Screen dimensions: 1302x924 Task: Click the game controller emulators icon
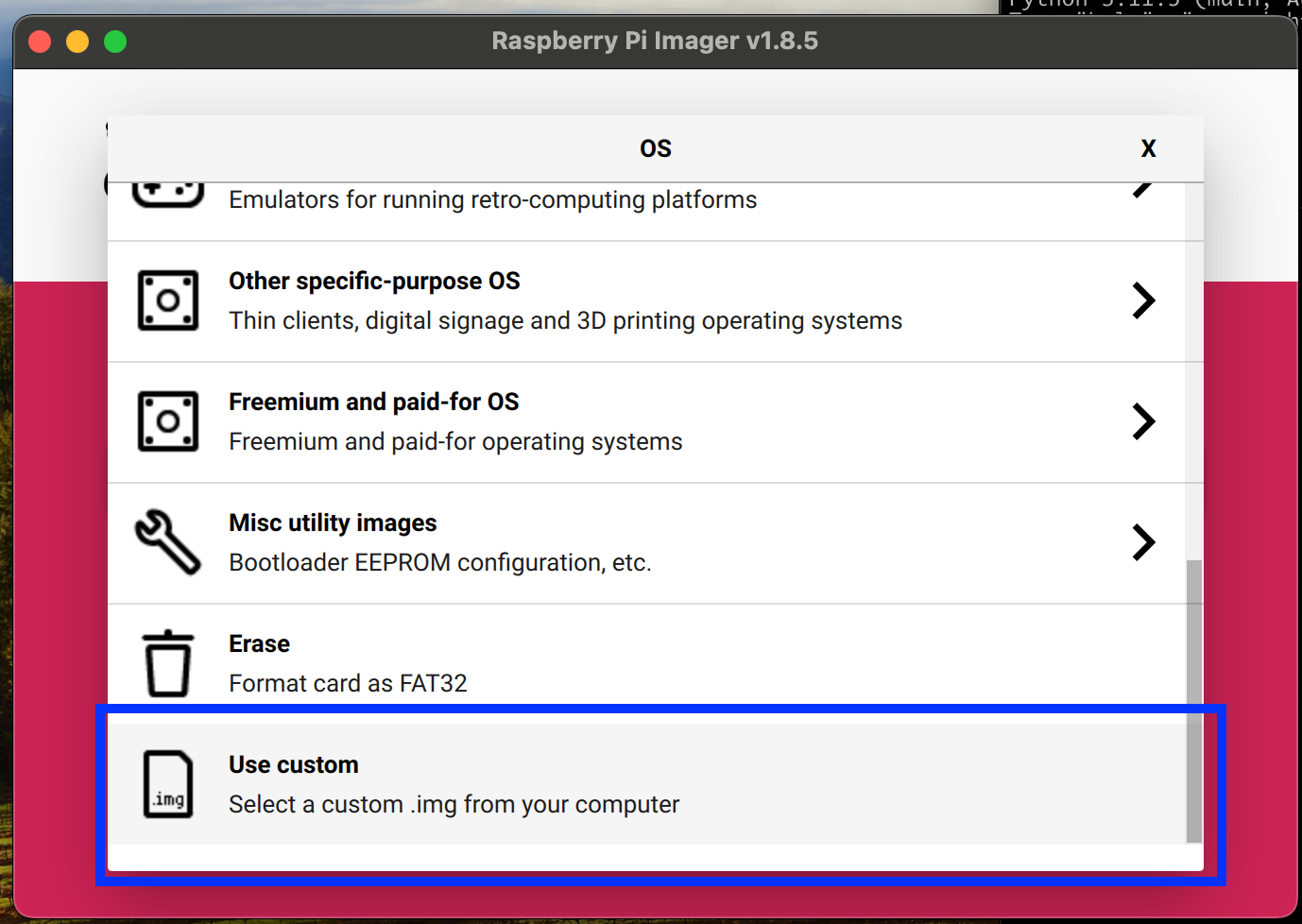168,195
